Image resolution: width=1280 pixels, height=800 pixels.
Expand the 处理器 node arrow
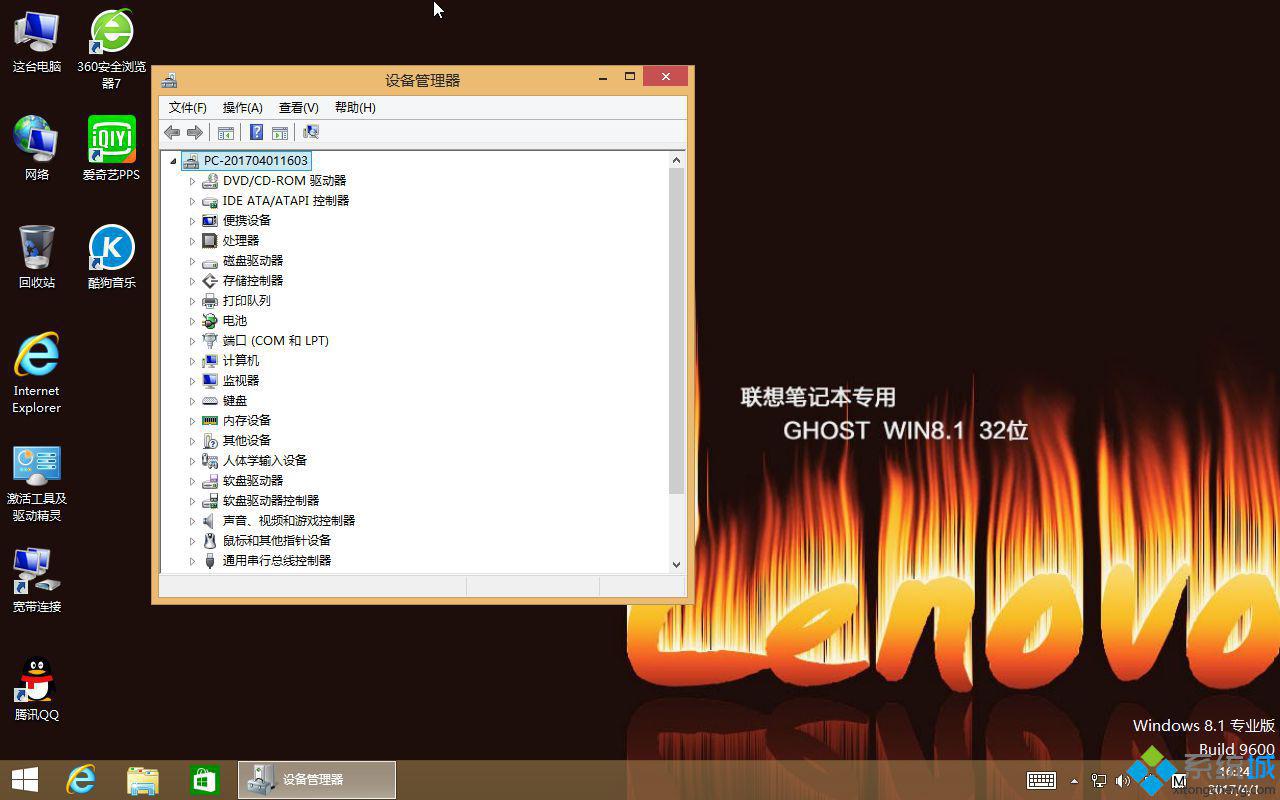tap(193, 241)
